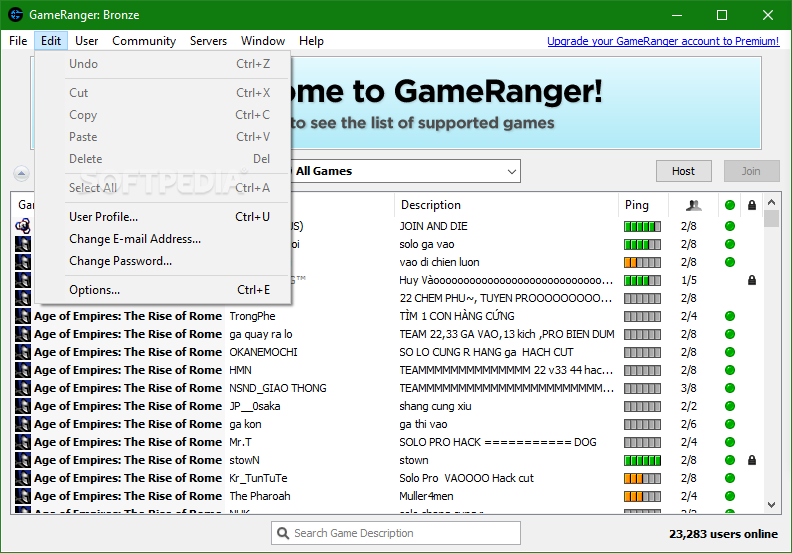
Task: Click ping bar in solo ga vao row
Action: tap(642, 244)
